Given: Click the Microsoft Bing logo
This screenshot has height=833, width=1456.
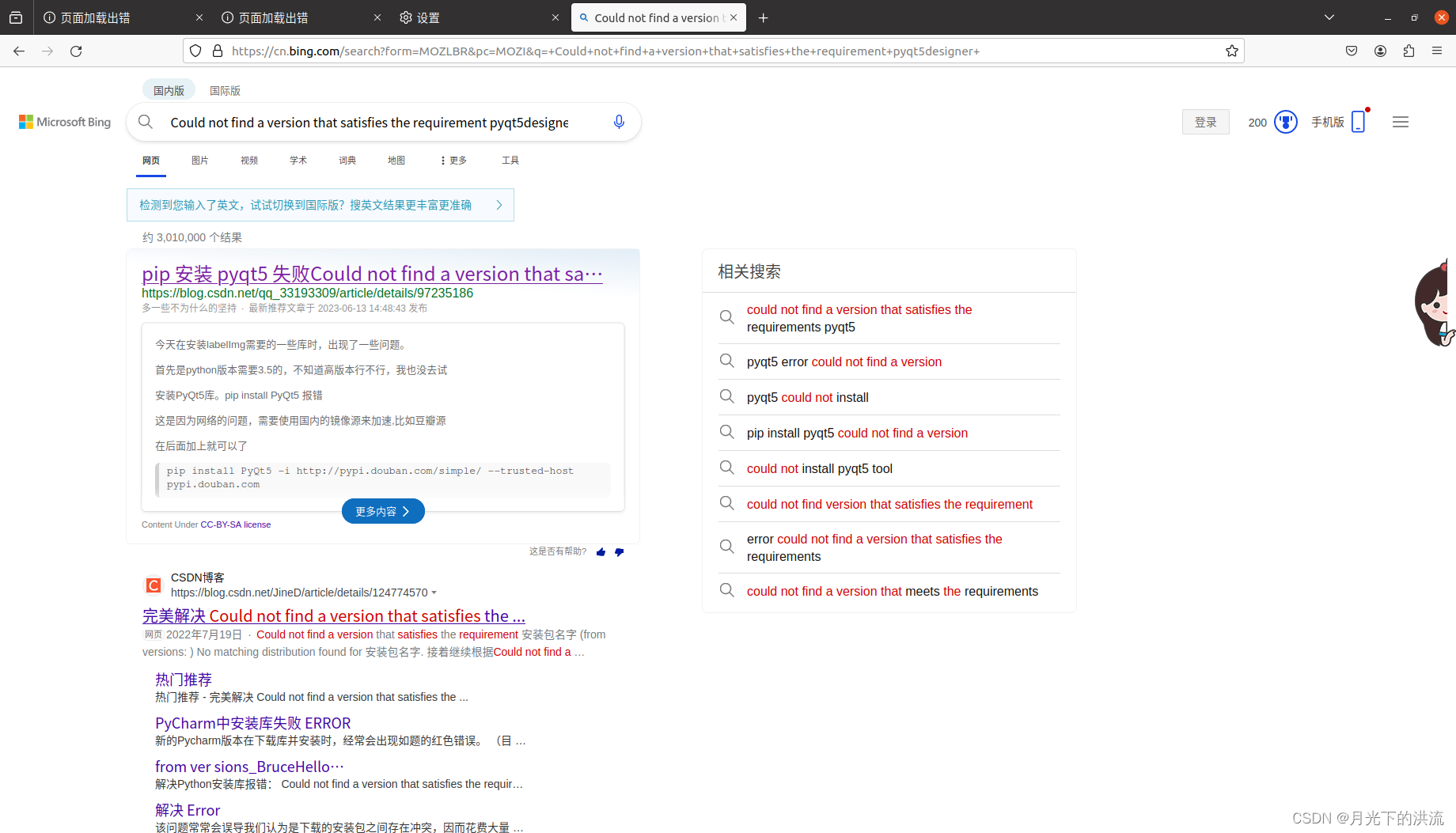Looking at the screenshot, I should pyautogui.click(x=64, y=122).
